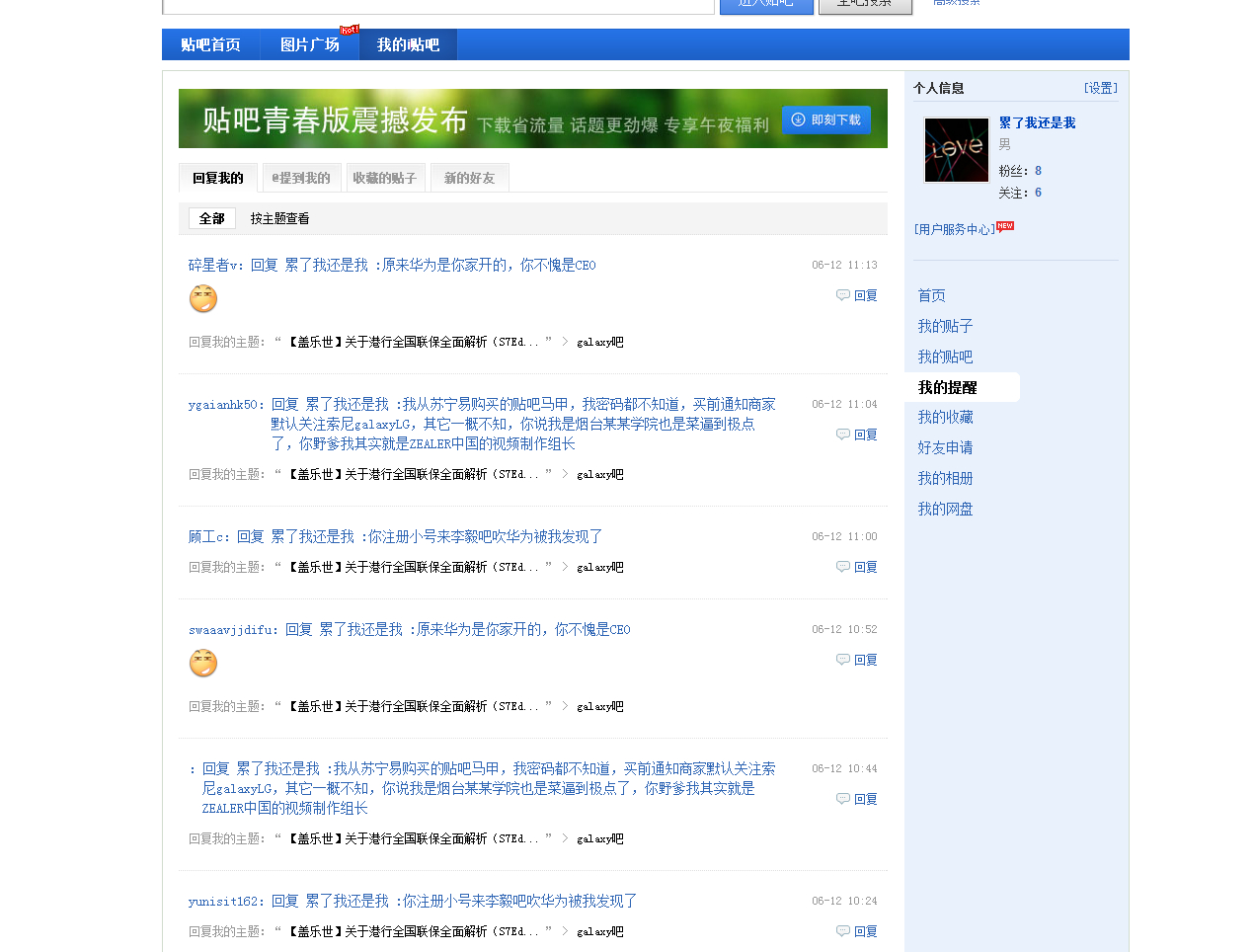Image resolution: width=1254 pixels, height=952 pixels.
Task: Open 图片广场 in the navigation bar
Action: [x=309, y=44]
